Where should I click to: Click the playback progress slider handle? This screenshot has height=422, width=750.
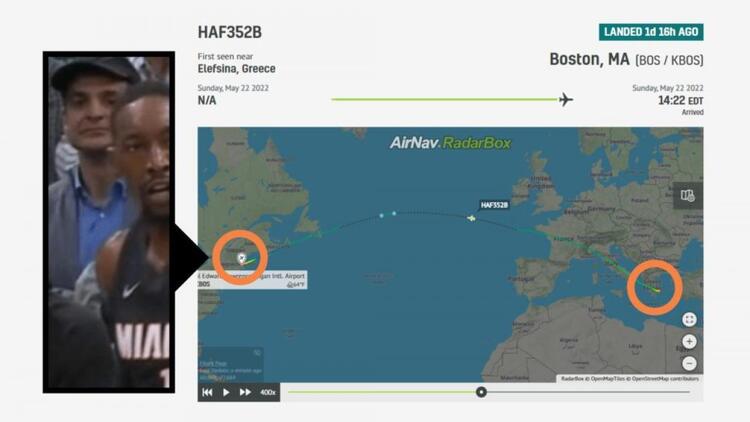point(481,392)
